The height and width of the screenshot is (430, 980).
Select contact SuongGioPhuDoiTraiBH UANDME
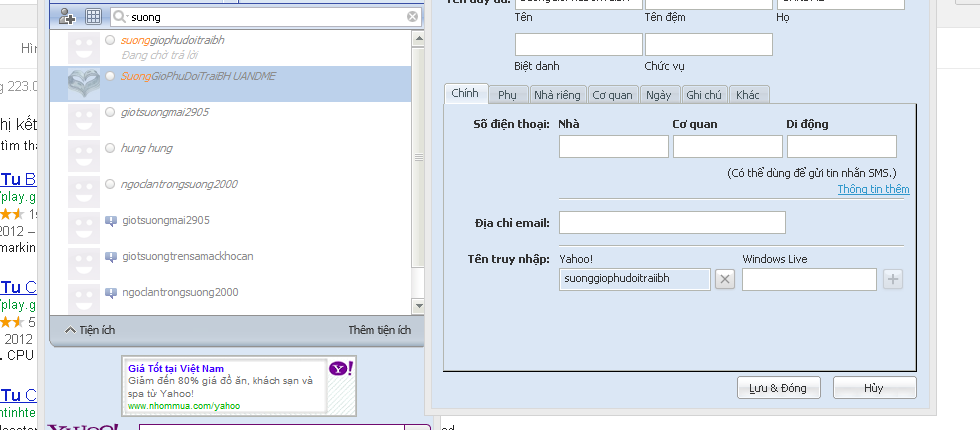pyautogui.click(x=230, y=84)
